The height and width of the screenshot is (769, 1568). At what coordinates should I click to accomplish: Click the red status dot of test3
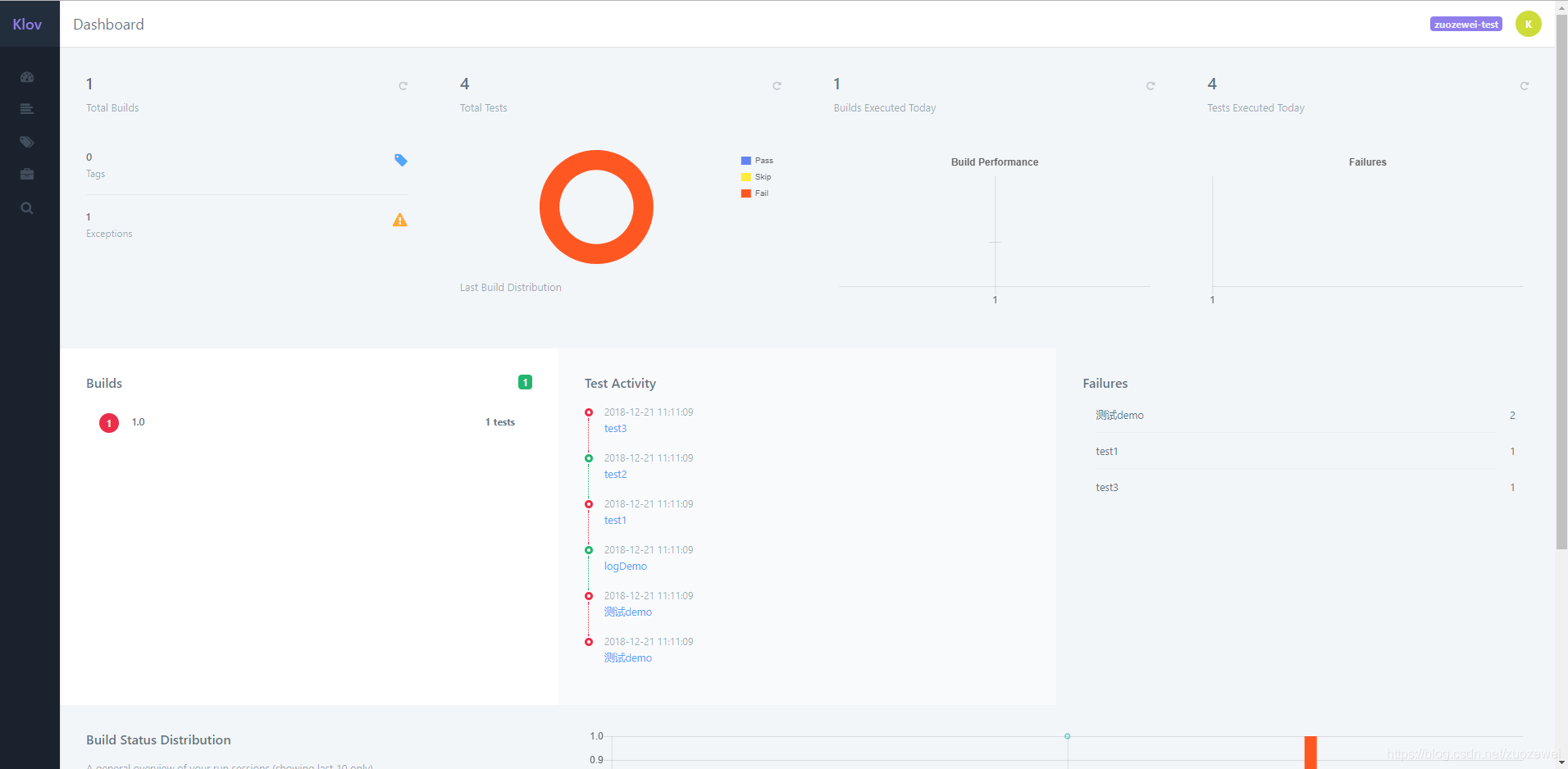pyautogui.click(x=589, y=412)
